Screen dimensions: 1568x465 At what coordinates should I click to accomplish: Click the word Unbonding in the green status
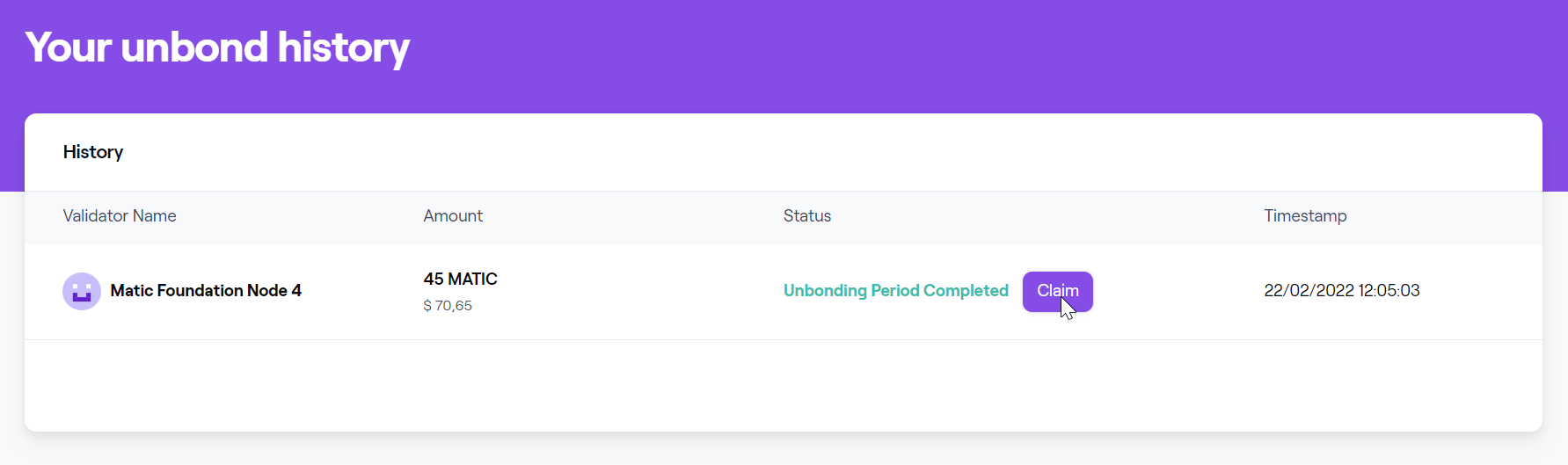click(x=825, y=291)
